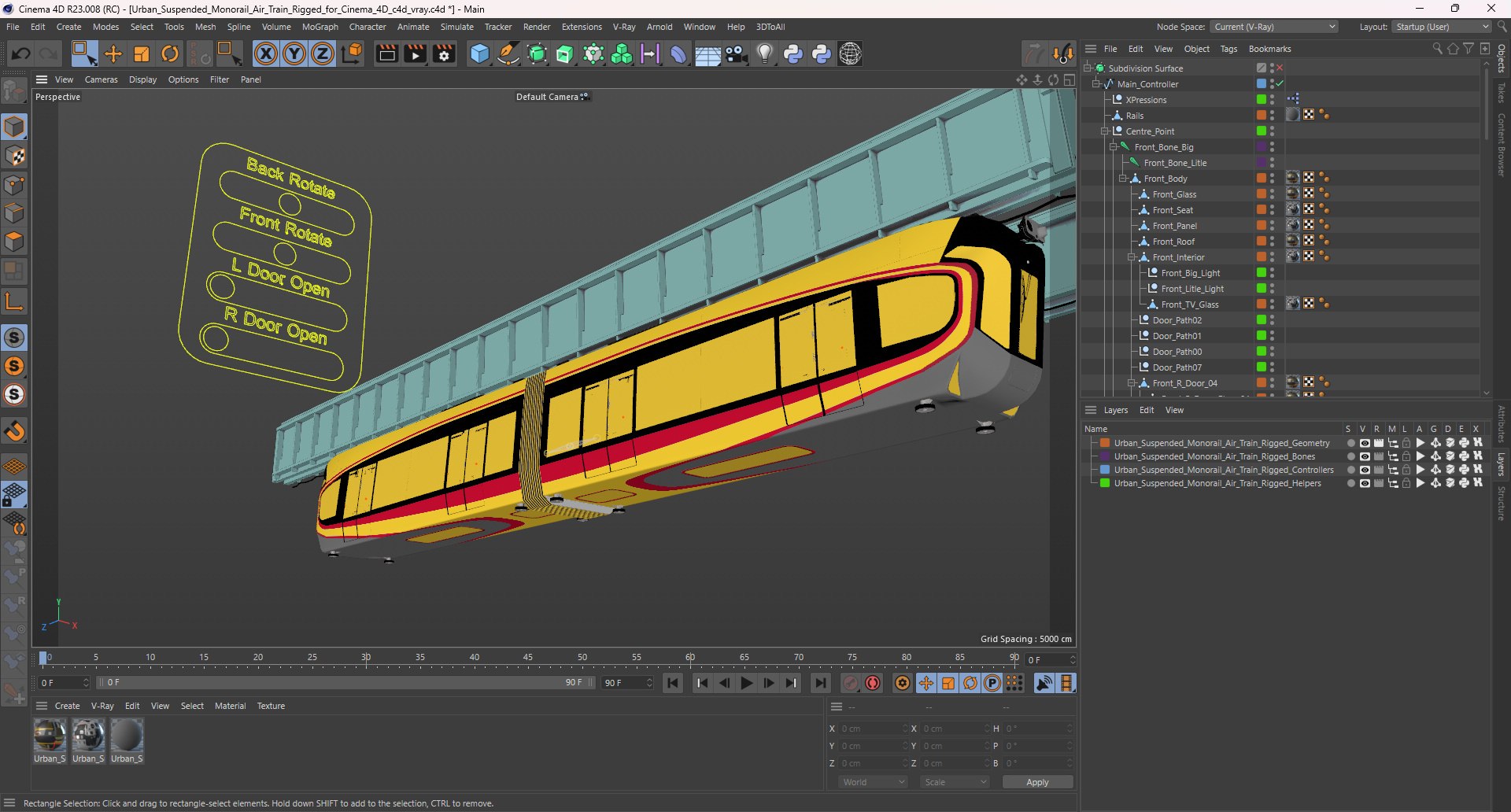
Task: Click the Floor grid icon
Action: point(707,54)
